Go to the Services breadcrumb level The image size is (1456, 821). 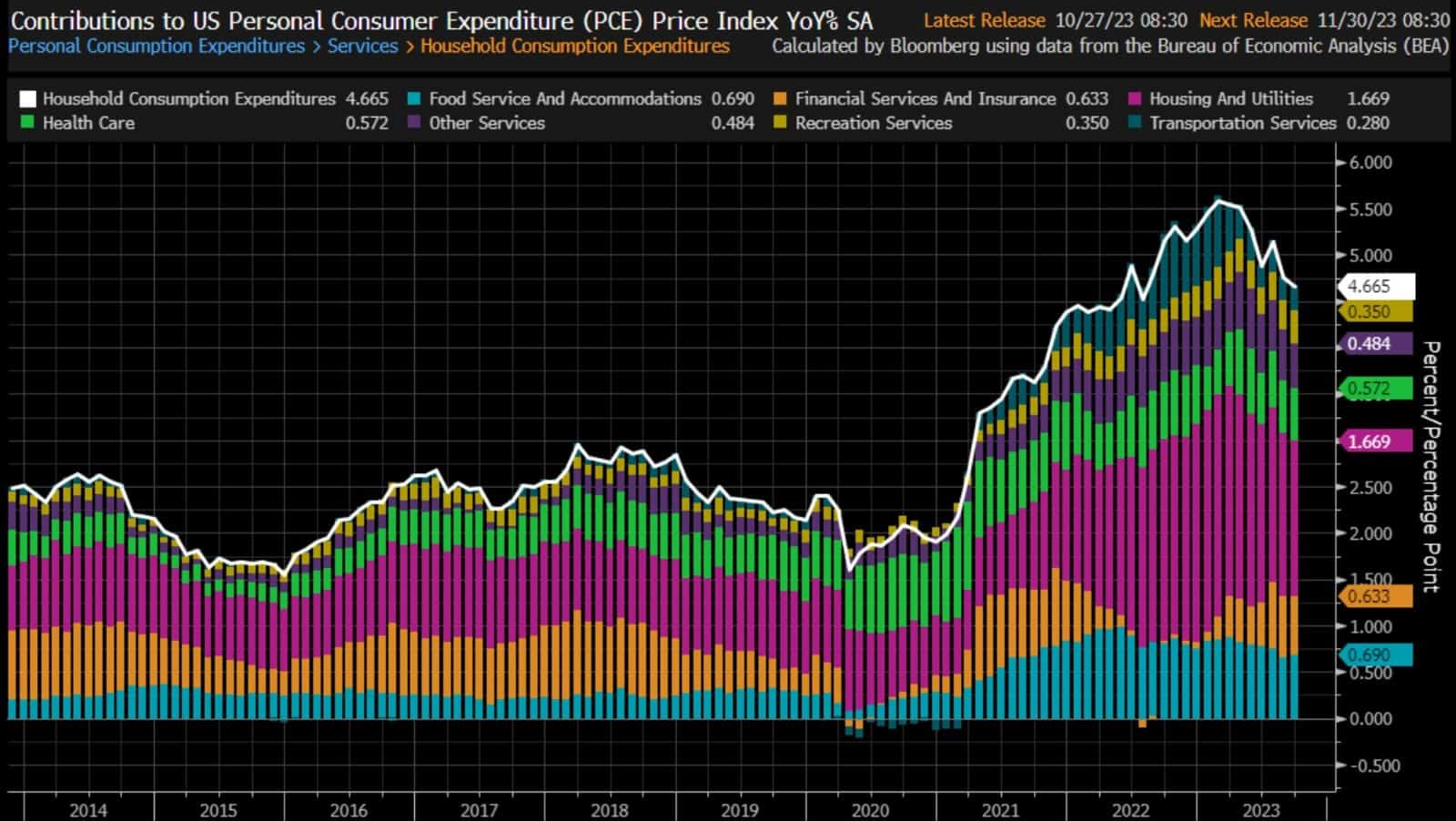[362, 46]
